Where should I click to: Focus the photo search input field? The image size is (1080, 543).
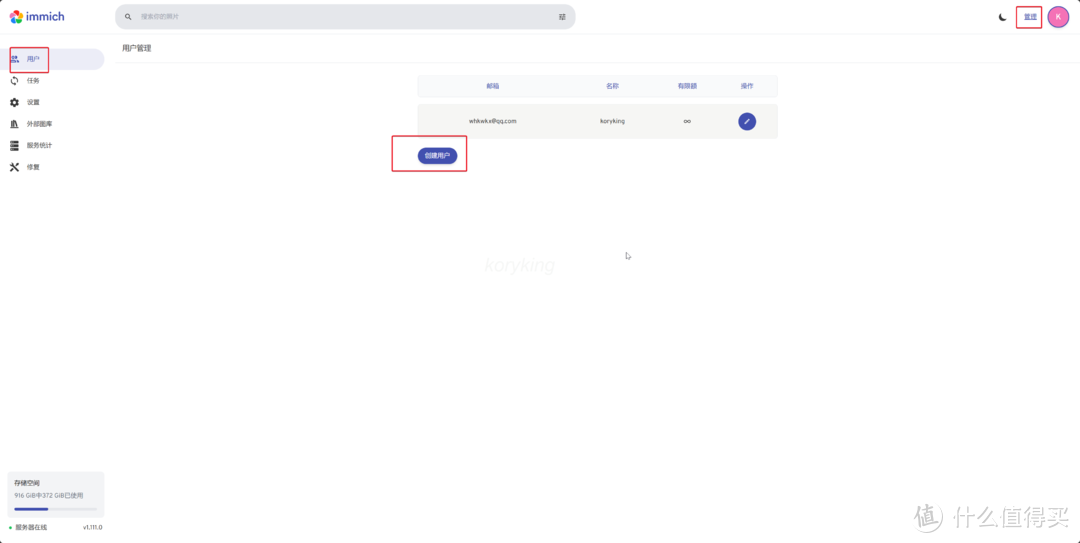click(345, 17)
